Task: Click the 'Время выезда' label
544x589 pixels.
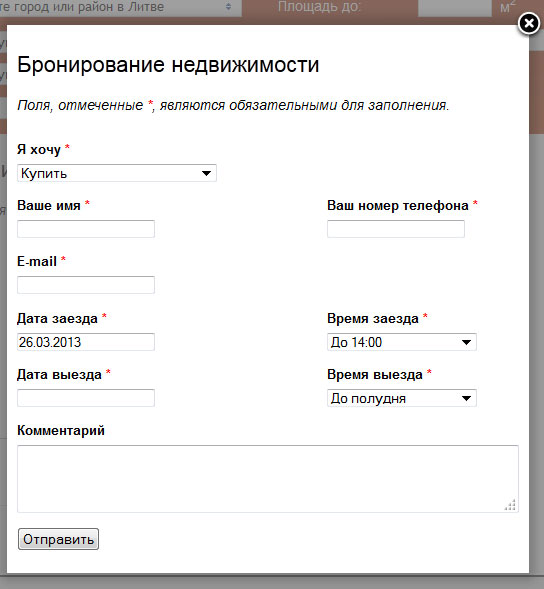Action: click(375, 375)
